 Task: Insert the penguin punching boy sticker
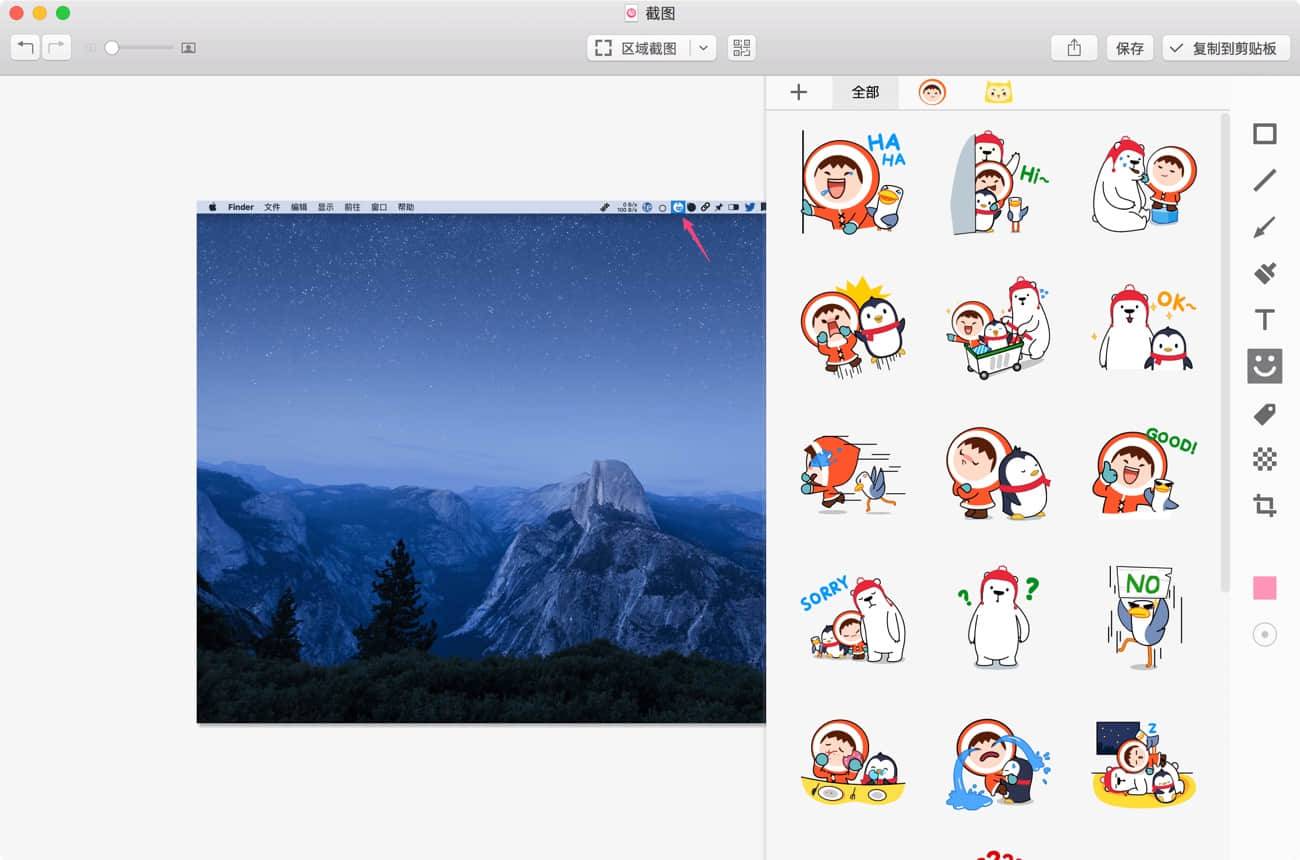pyautogui.click(x=853, y=325)
